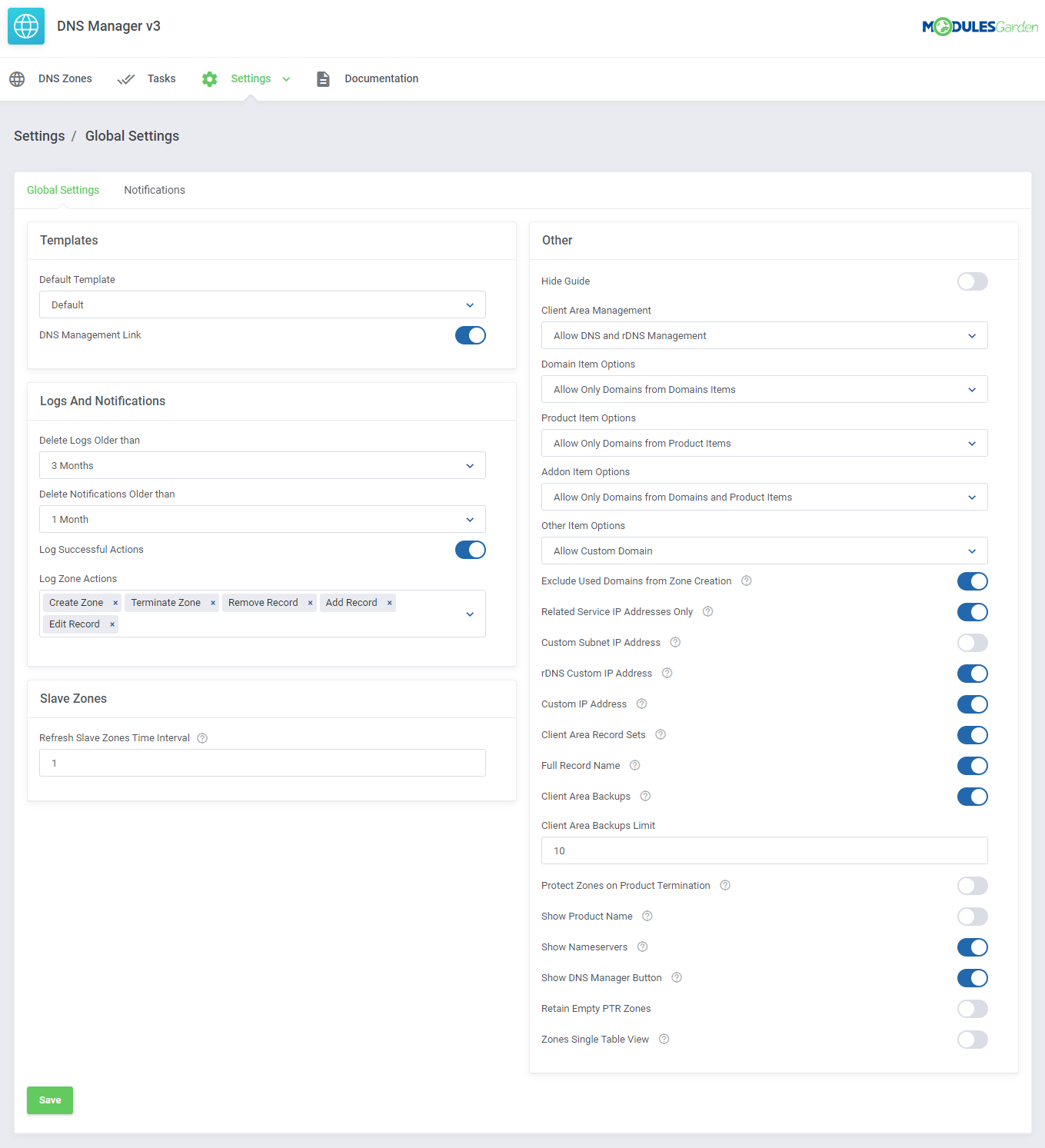Screen dimensions: 1045x1148
Task: Click help icon next to Show DNS Manager Button
Action: tap(677, 978)
